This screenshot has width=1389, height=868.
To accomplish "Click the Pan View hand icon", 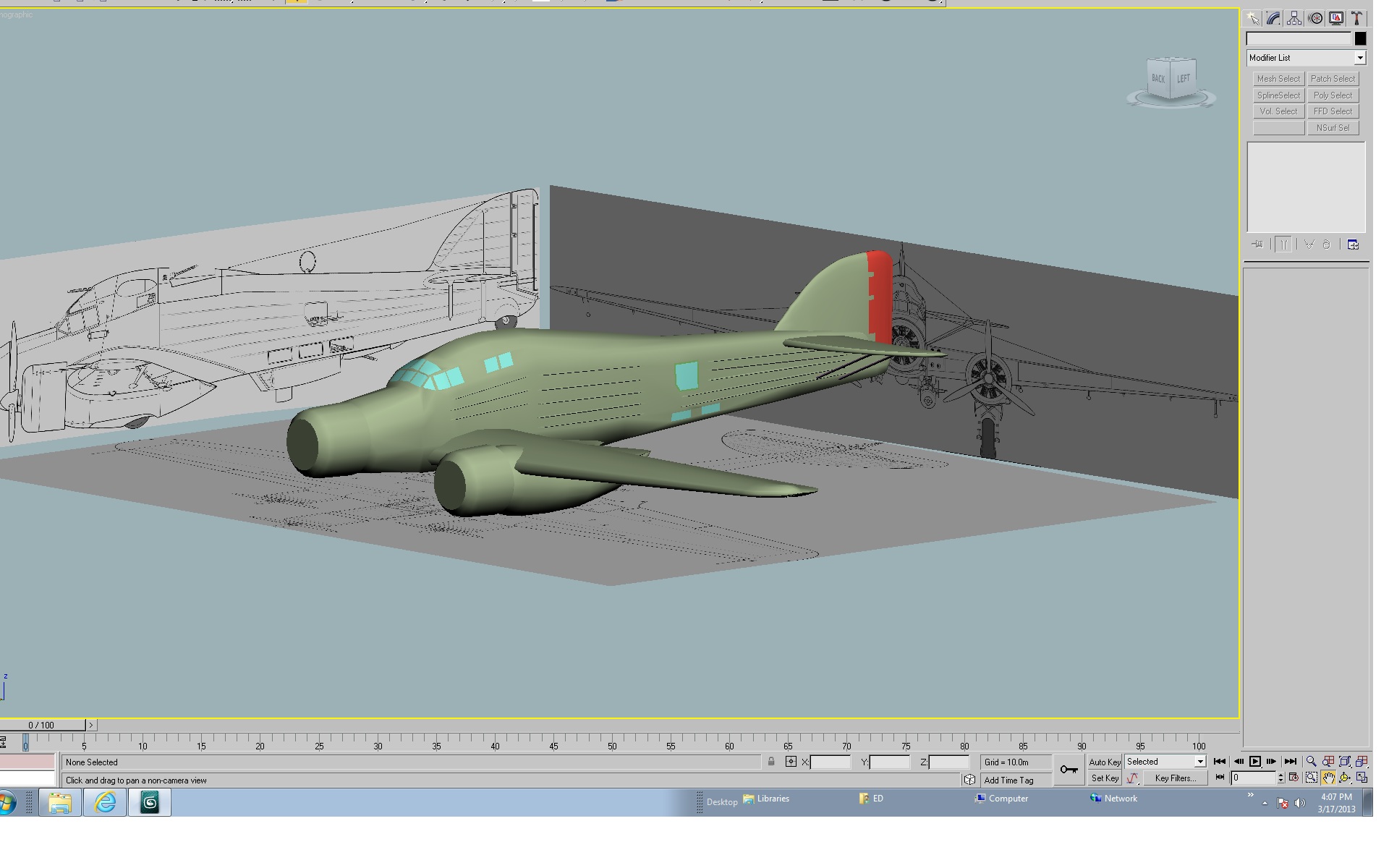I will point(1328,778).
